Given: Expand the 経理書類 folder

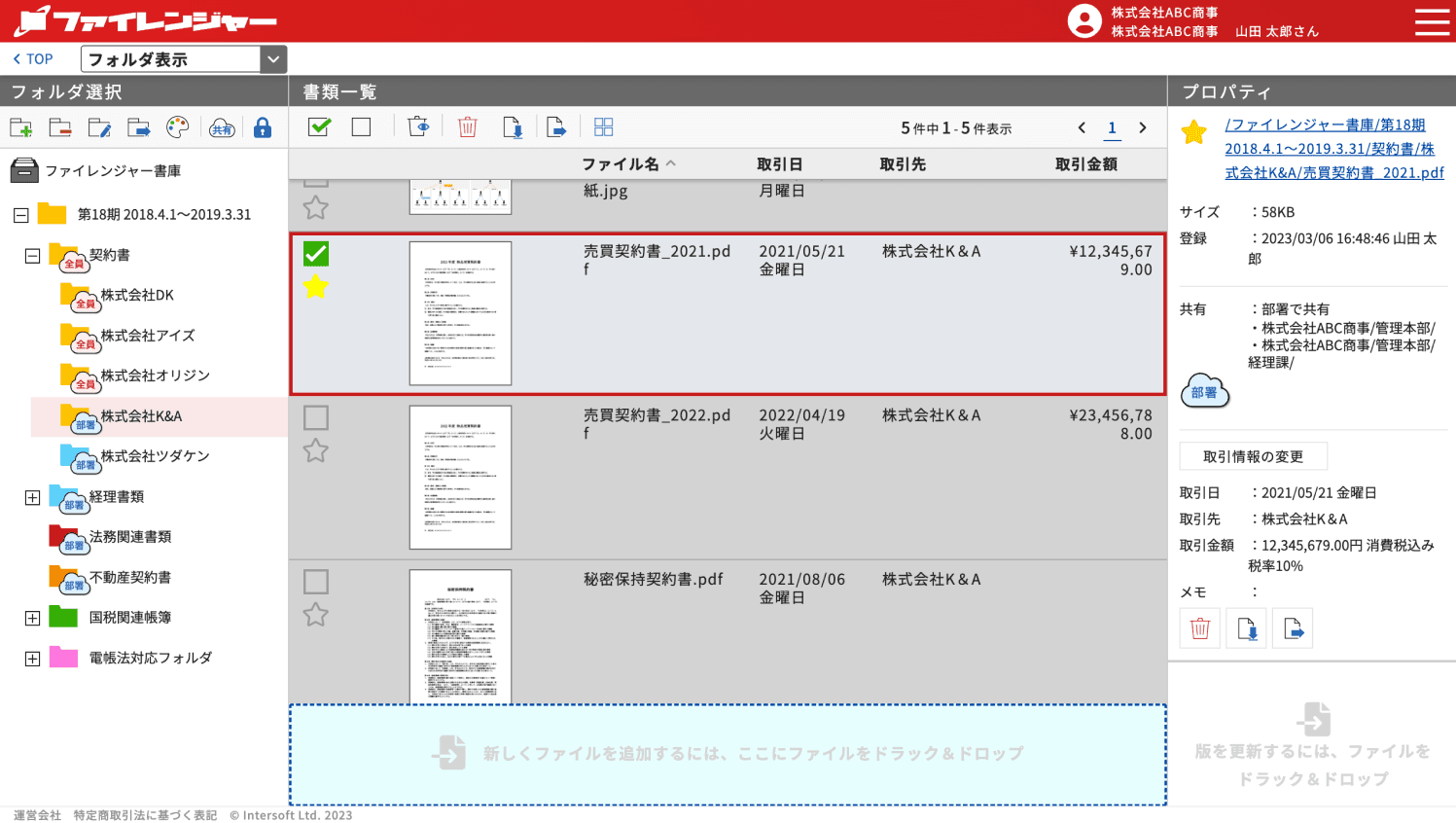Looking at the screenshot, I should point(32,497).
